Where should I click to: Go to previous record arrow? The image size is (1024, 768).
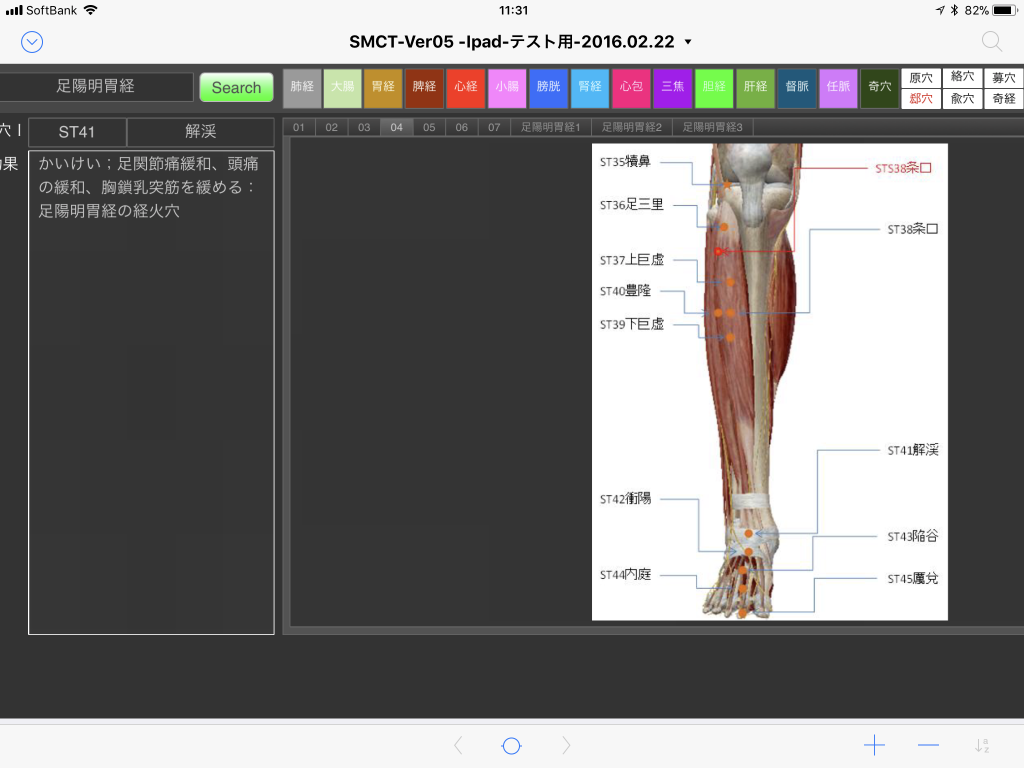click(x=458, y=745)
